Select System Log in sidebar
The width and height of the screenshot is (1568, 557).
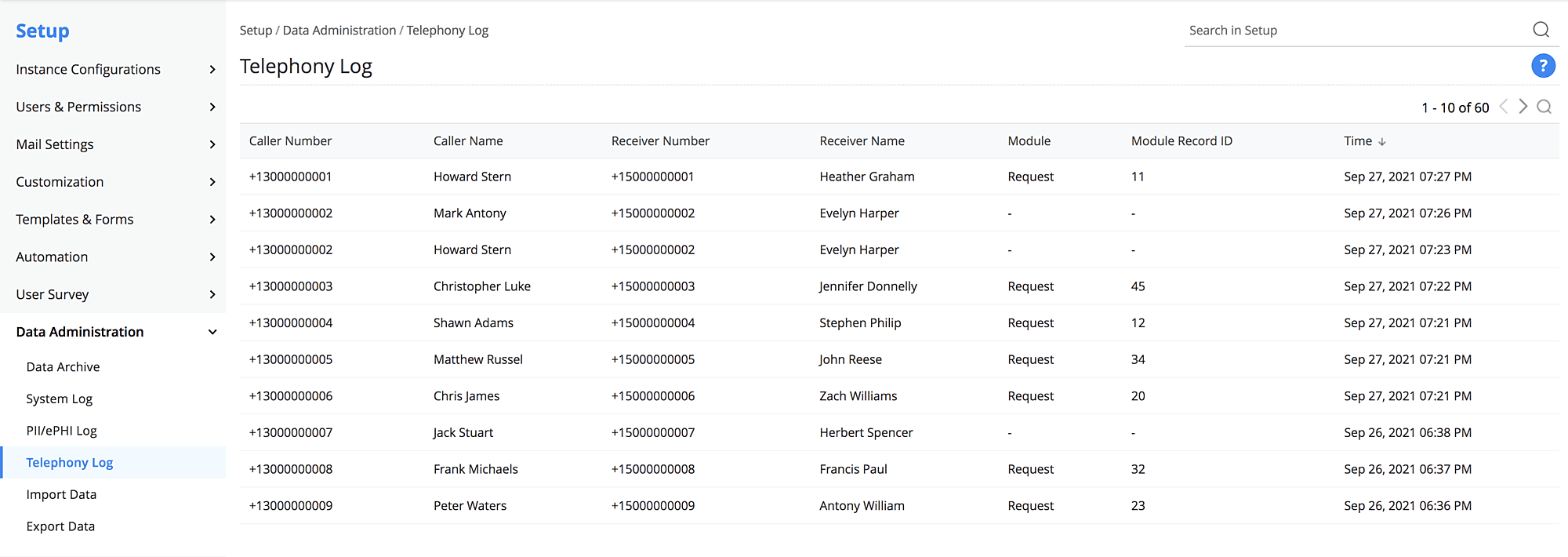click(59, 399)
